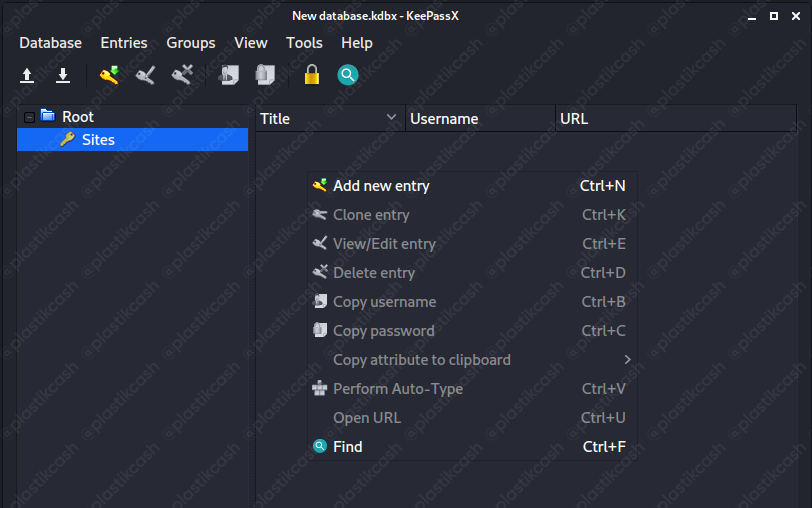Image resolution: width=812 pixels, height=508 pixels.
Task: Click the sort arrow in Title column
Action: tap(392, 118)
